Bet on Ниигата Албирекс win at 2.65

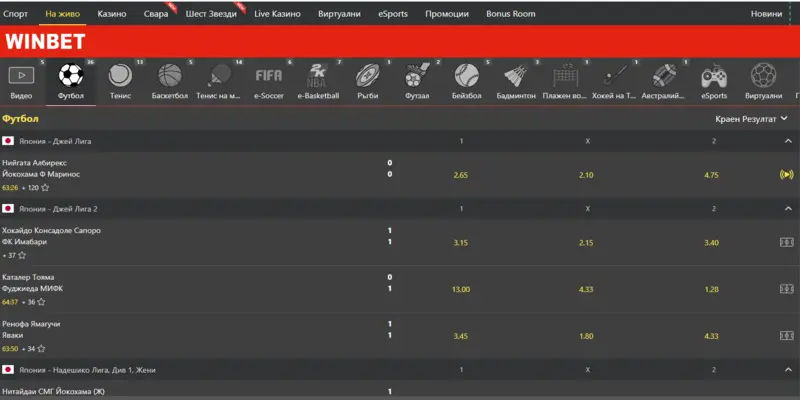point(461,175)
